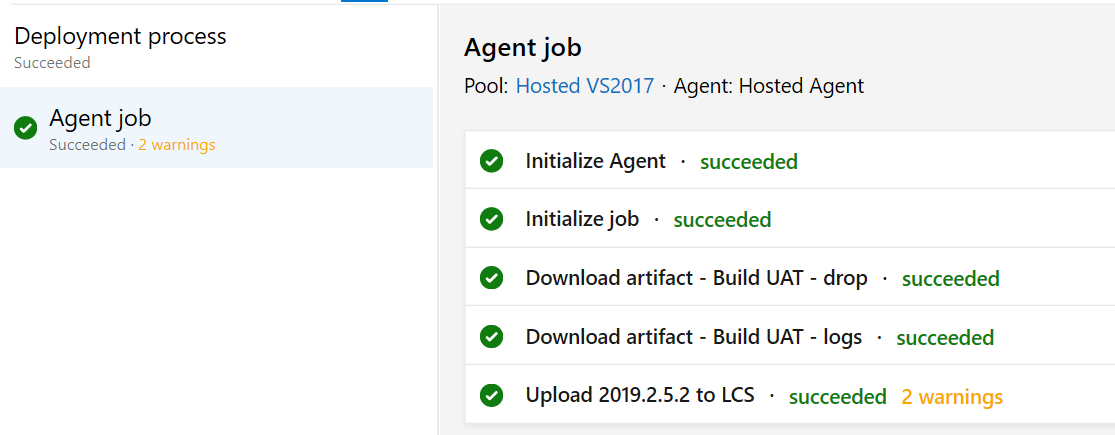
Task: Click green check icon beside Agent job in sidebar
Action: point(26,129)
